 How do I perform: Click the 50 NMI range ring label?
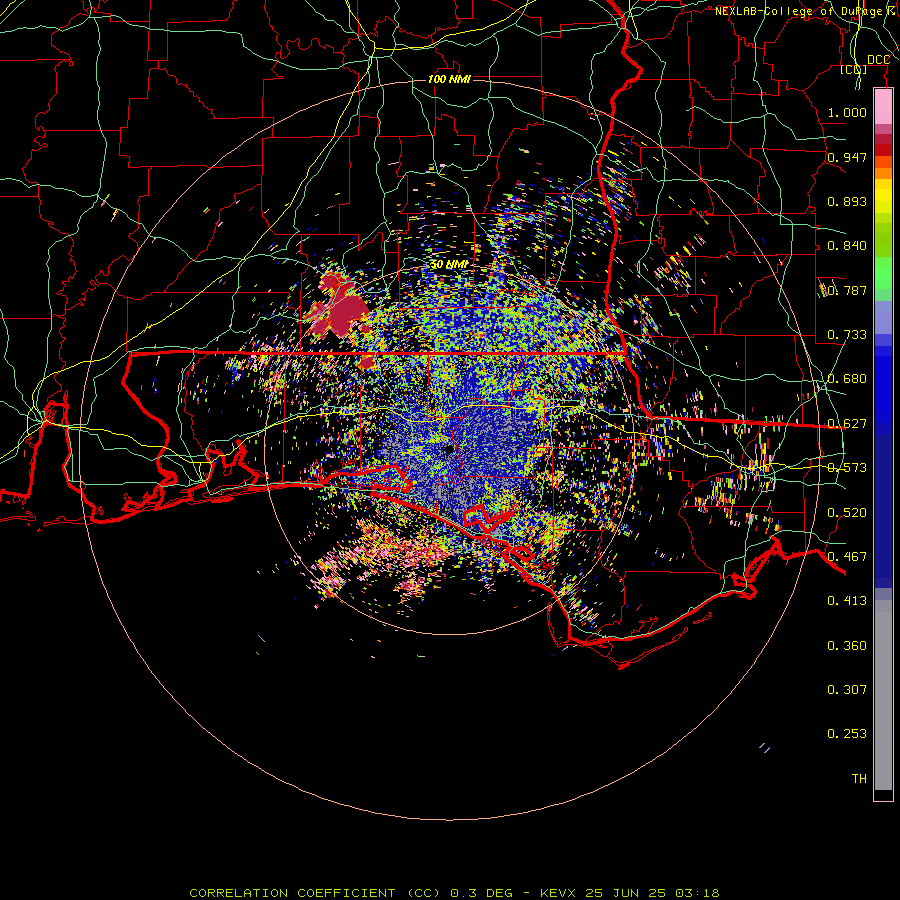[449, 265]
